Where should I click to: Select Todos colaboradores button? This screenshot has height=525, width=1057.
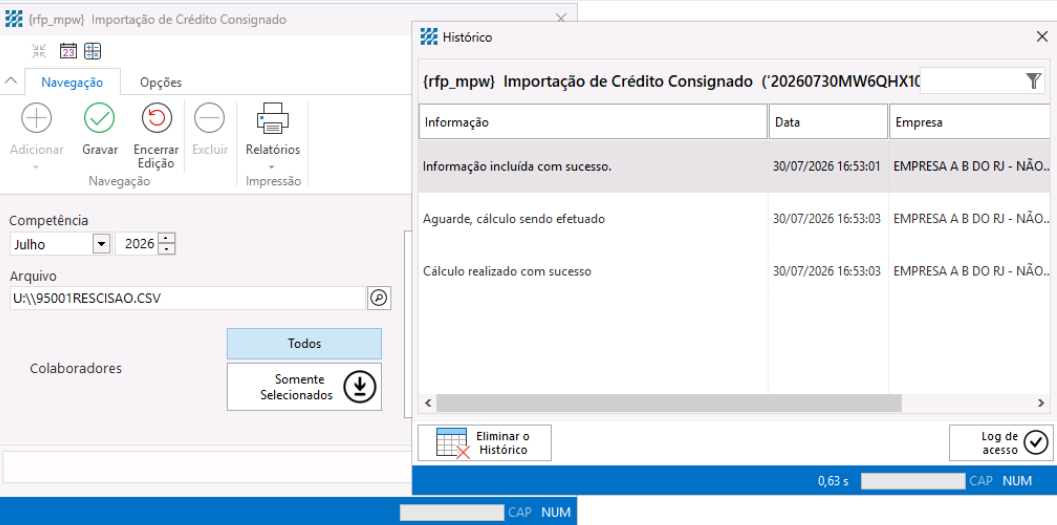[x=304, y=344]
